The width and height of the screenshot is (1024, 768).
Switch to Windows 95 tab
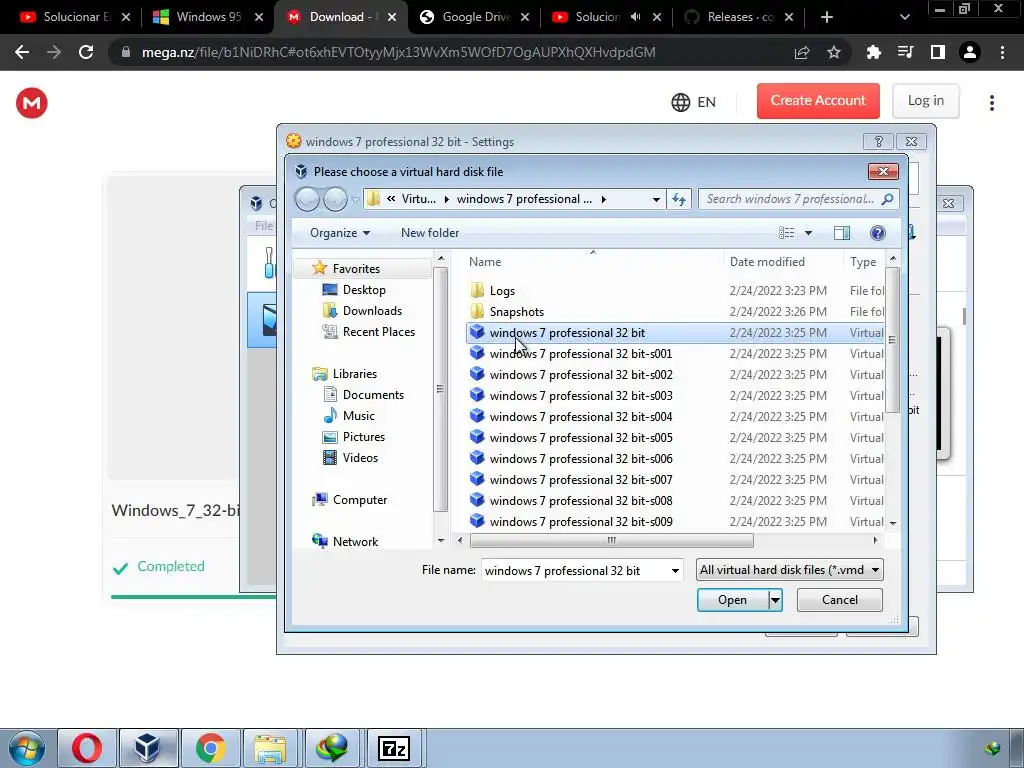coord(208,17)
